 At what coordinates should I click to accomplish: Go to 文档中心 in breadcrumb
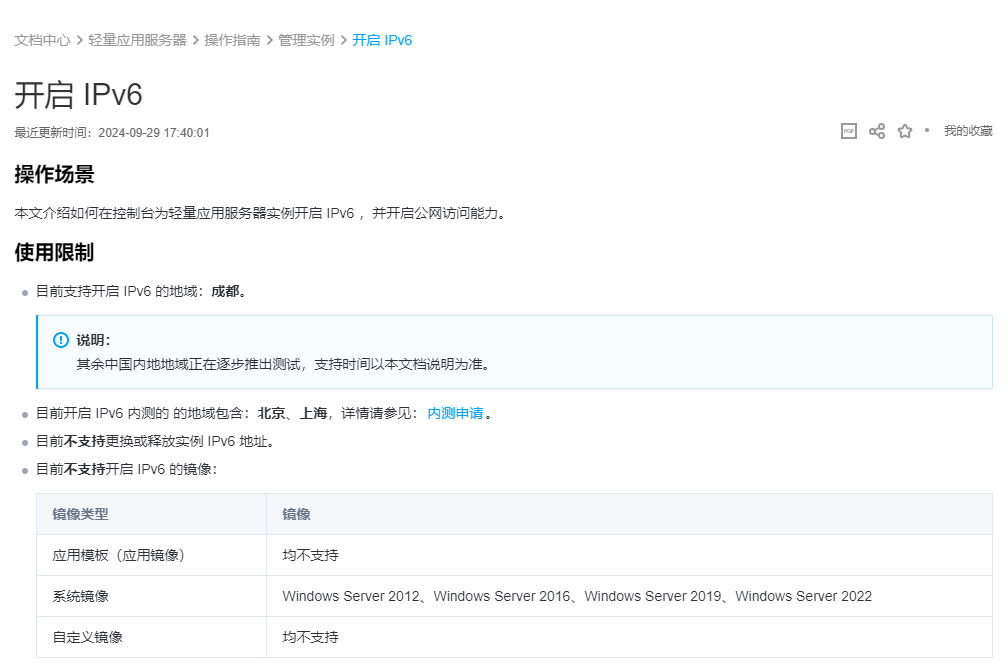(42, 40)
